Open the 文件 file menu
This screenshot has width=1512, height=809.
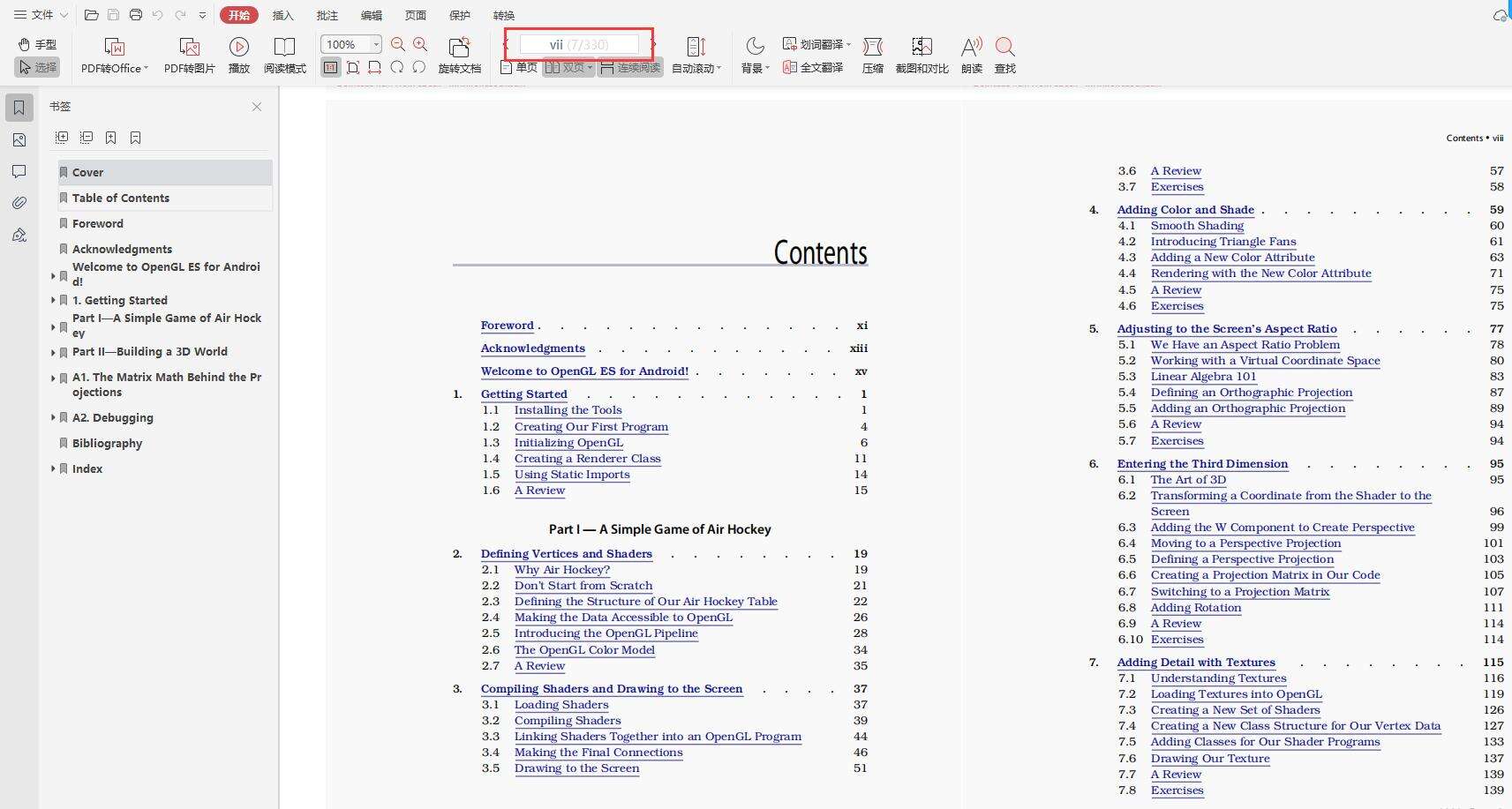pyautogui.click(x=41, y=15)
